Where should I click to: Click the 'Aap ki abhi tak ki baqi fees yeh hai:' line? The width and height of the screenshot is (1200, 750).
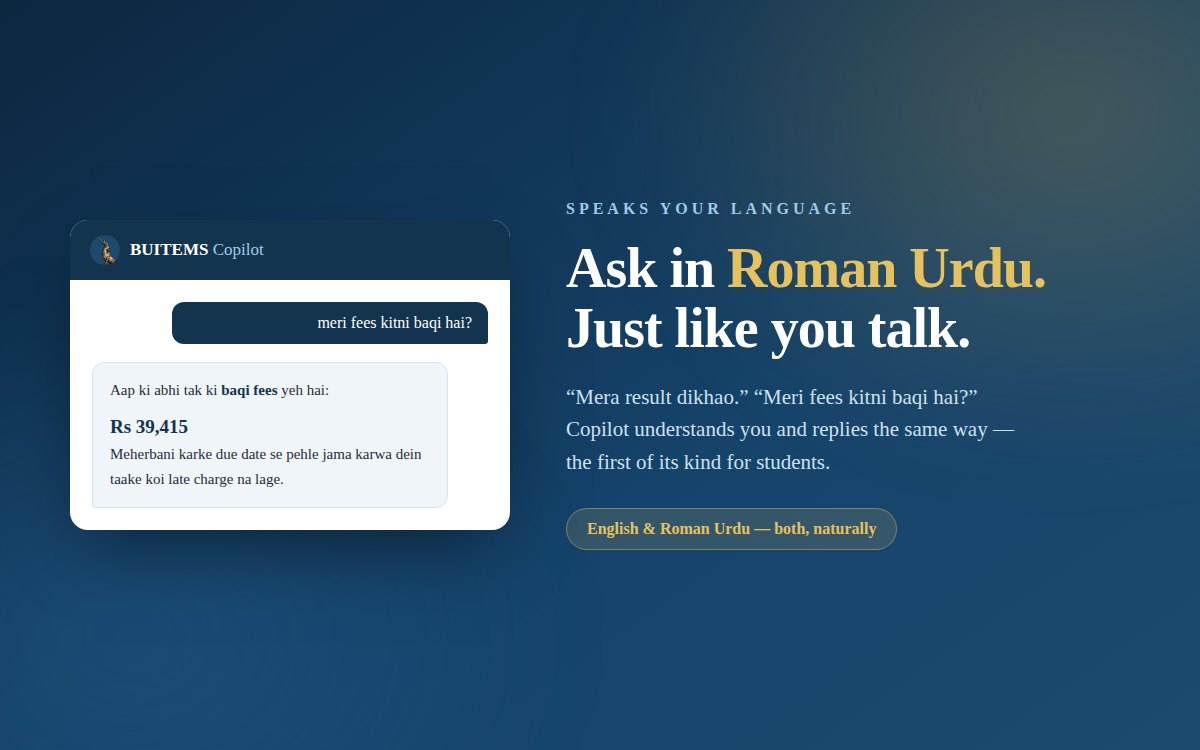point(219,390)
